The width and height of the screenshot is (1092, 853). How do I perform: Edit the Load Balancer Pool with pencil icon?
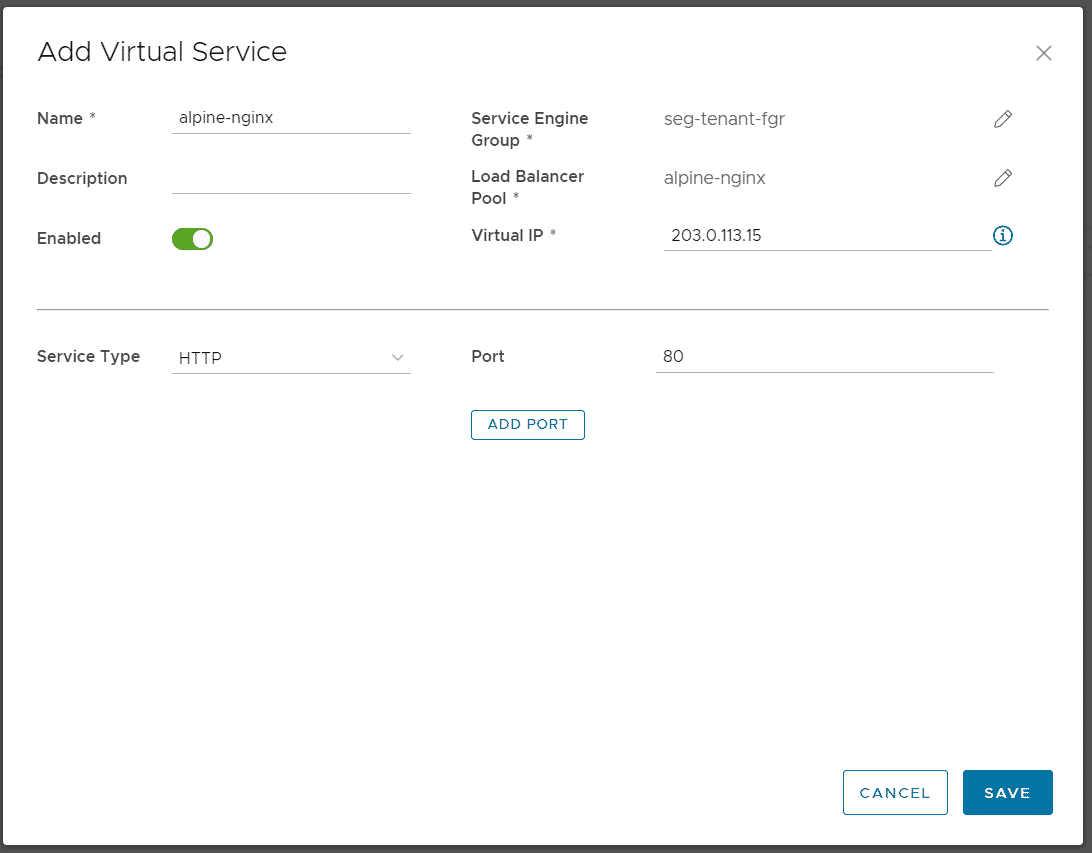tap(1002, 178)
